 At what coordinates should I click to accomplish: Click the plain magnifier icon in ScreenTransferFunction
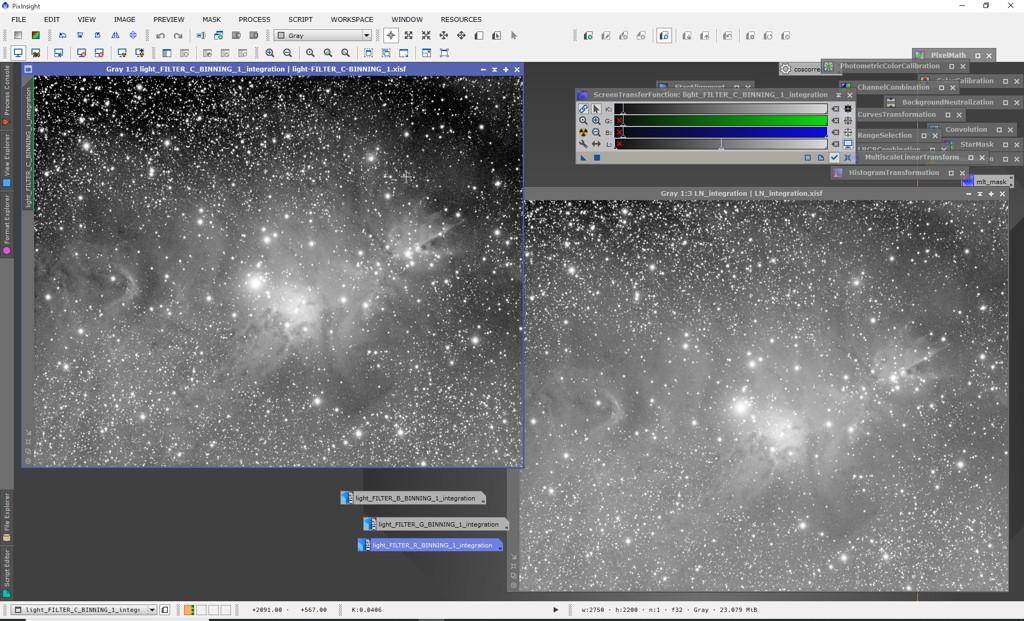(583, 121)
